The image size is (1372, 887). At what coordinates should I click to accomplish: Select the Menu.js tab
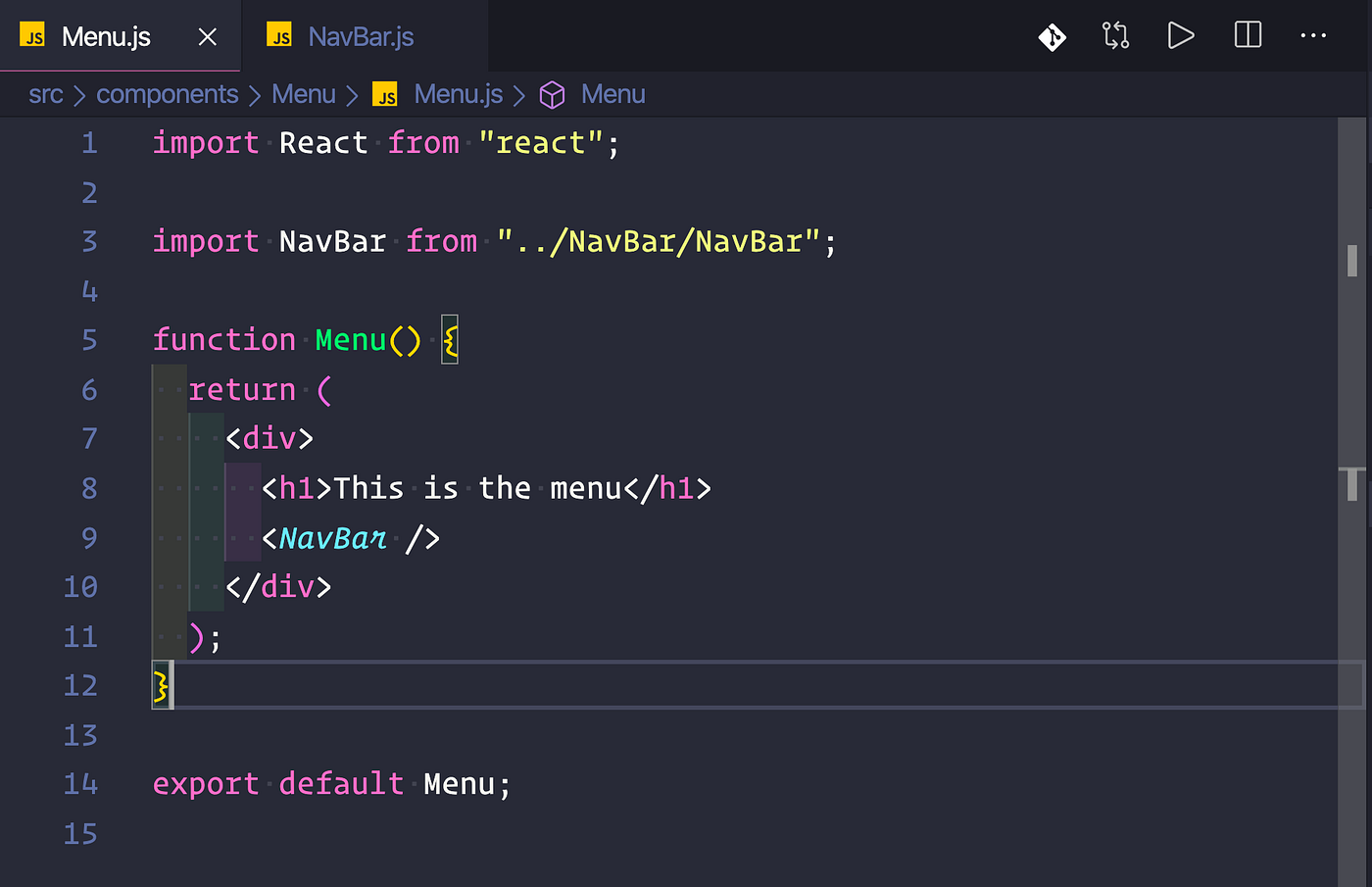pos(108,35)
